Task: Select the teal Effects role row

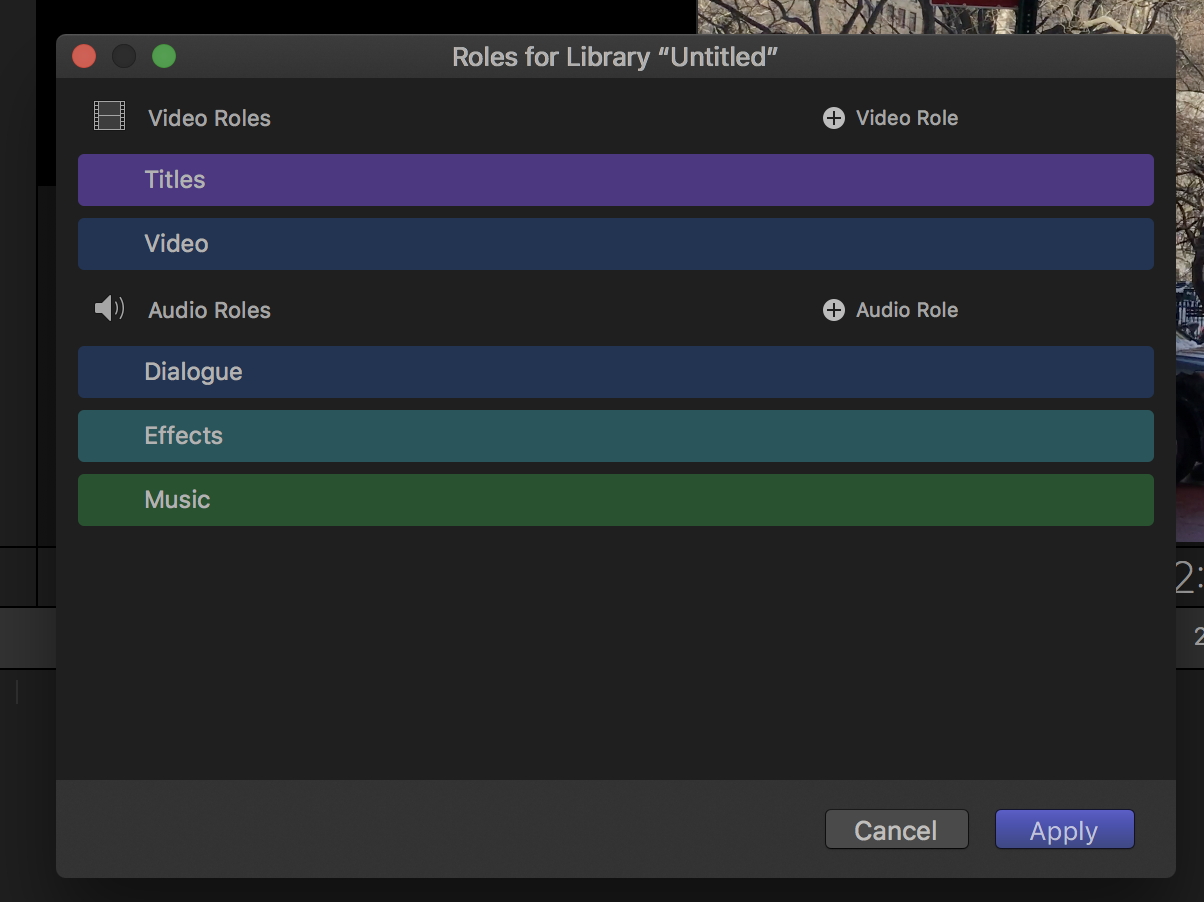Action: [616, 436]
